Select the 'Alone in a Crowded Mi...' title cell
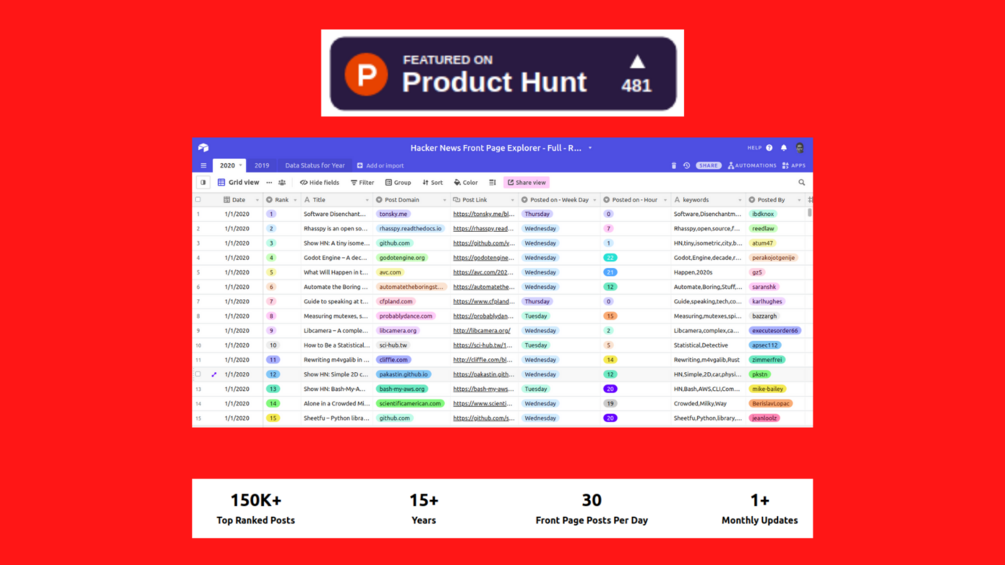This screenshot has width=1005, height=565. 335,404
